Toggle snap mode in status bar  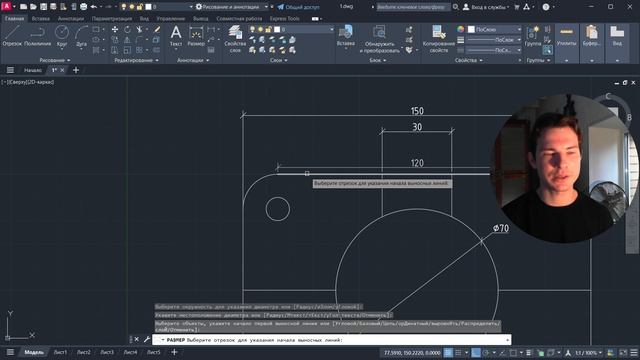click(x=458, y=352)
